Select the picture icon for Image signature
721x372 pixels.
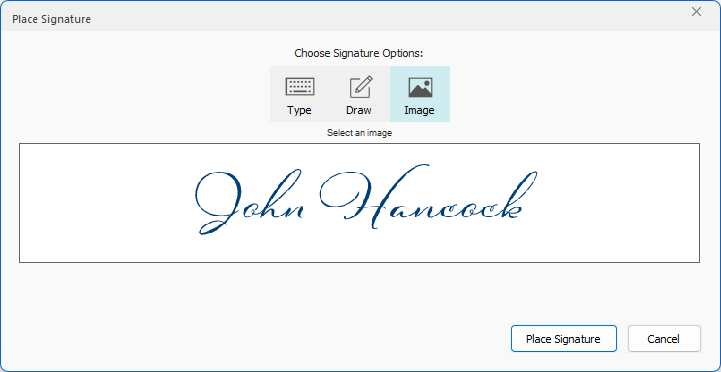click(420, 87)
